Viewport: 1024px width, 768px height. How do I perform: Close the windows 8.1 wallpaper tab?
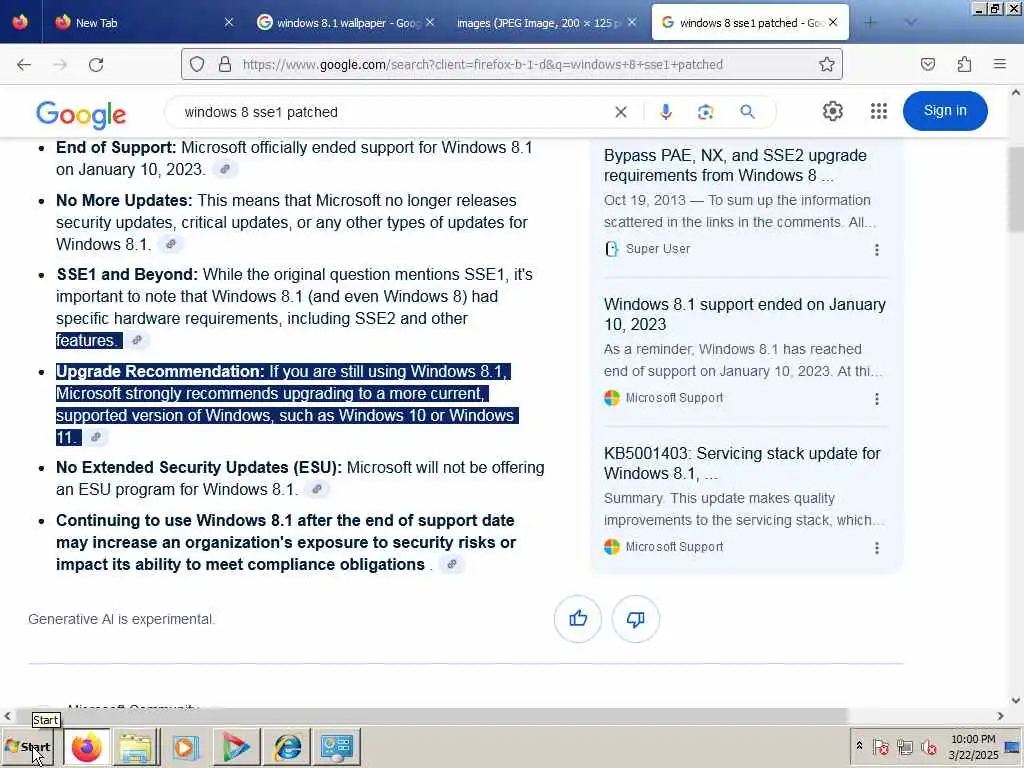coord(430,22)
